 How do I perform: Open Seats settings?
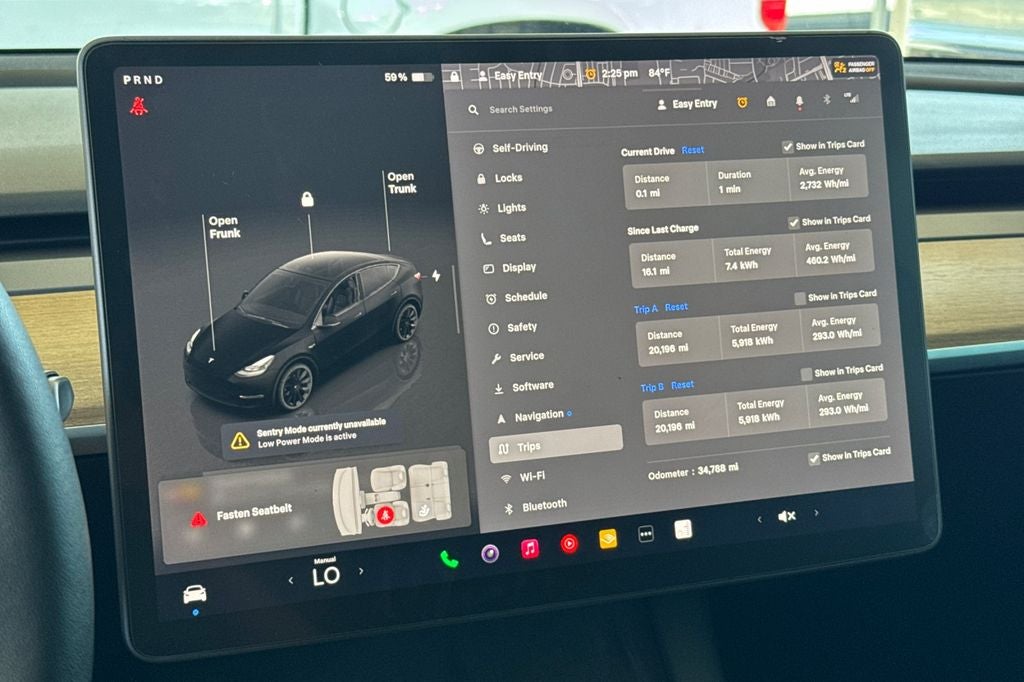[x=503, y=238]
